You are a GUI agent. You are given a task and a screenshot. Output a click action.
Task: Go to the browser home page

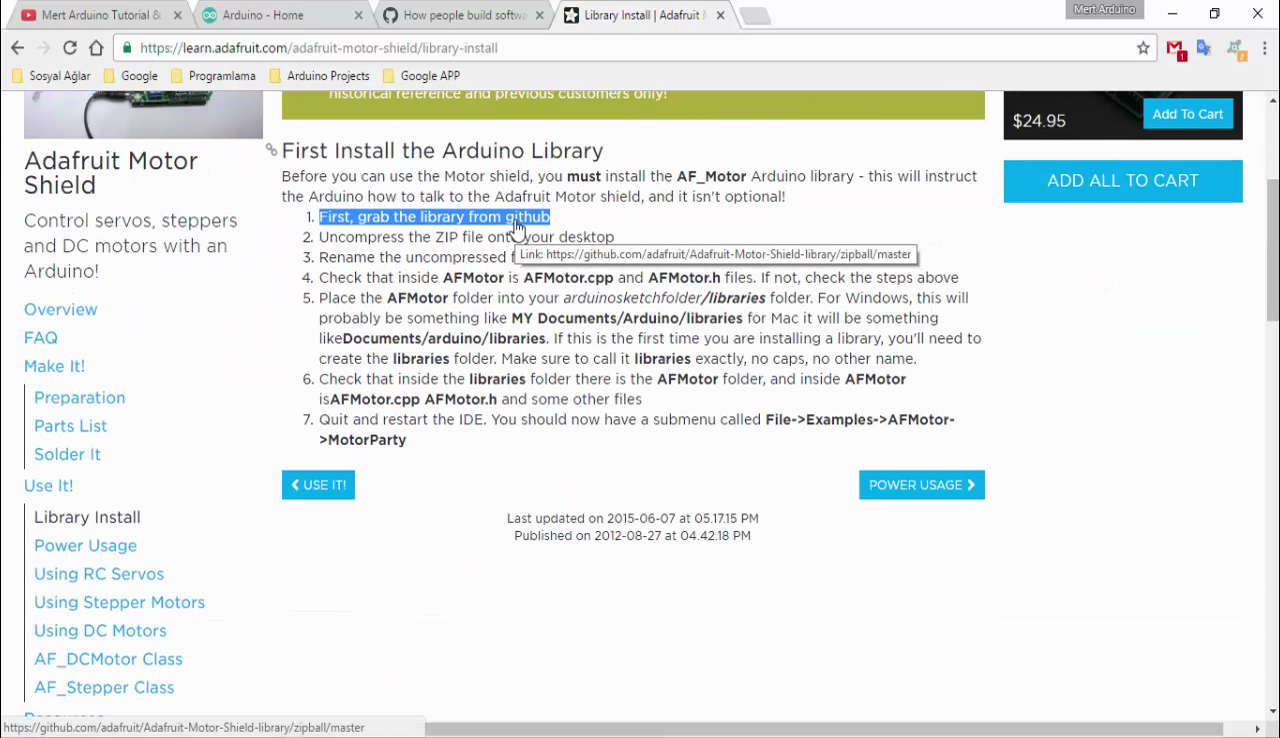pos(96,47)
